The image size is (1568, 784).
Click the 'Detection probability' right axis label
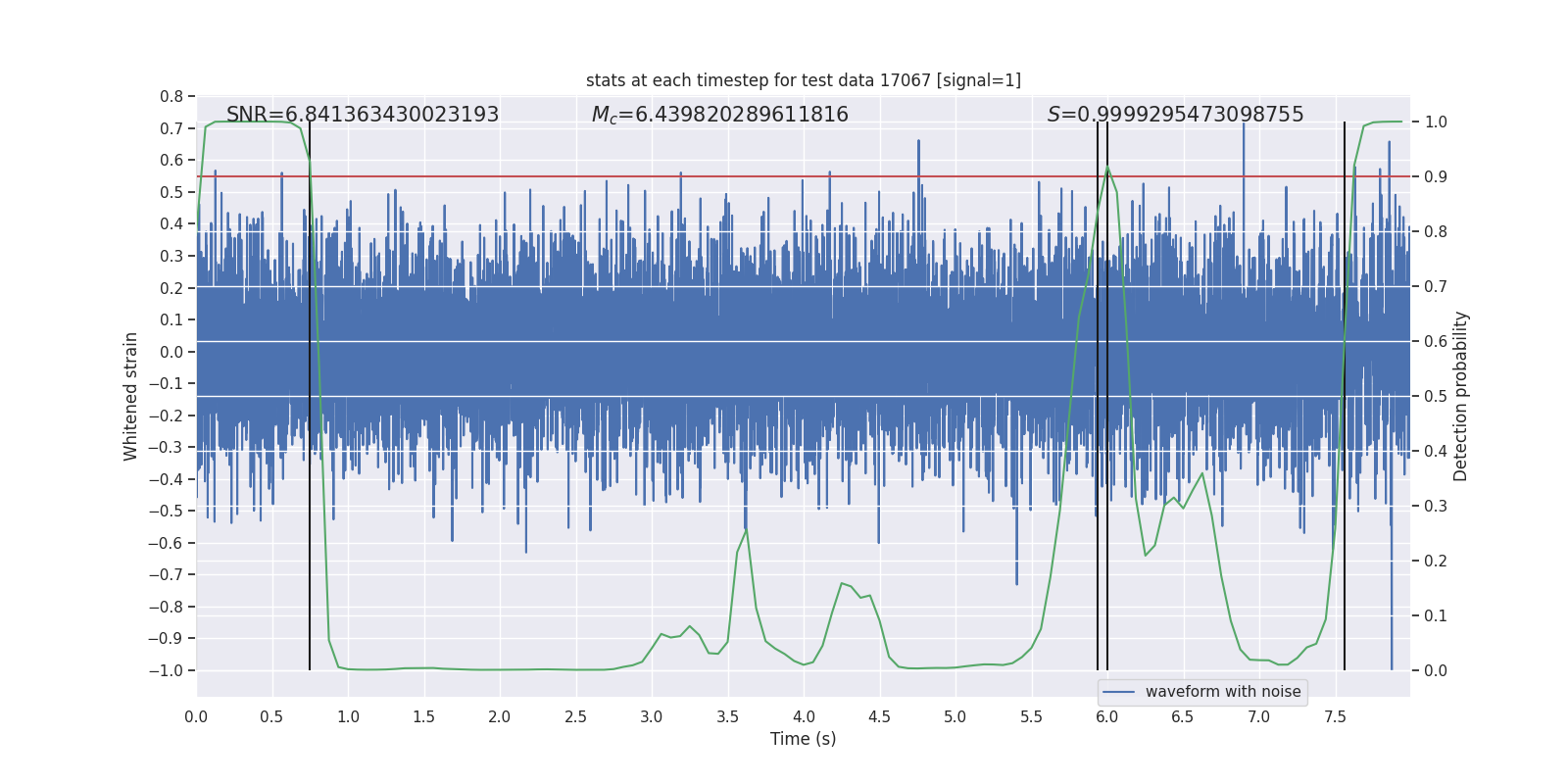click(1461, 397)
